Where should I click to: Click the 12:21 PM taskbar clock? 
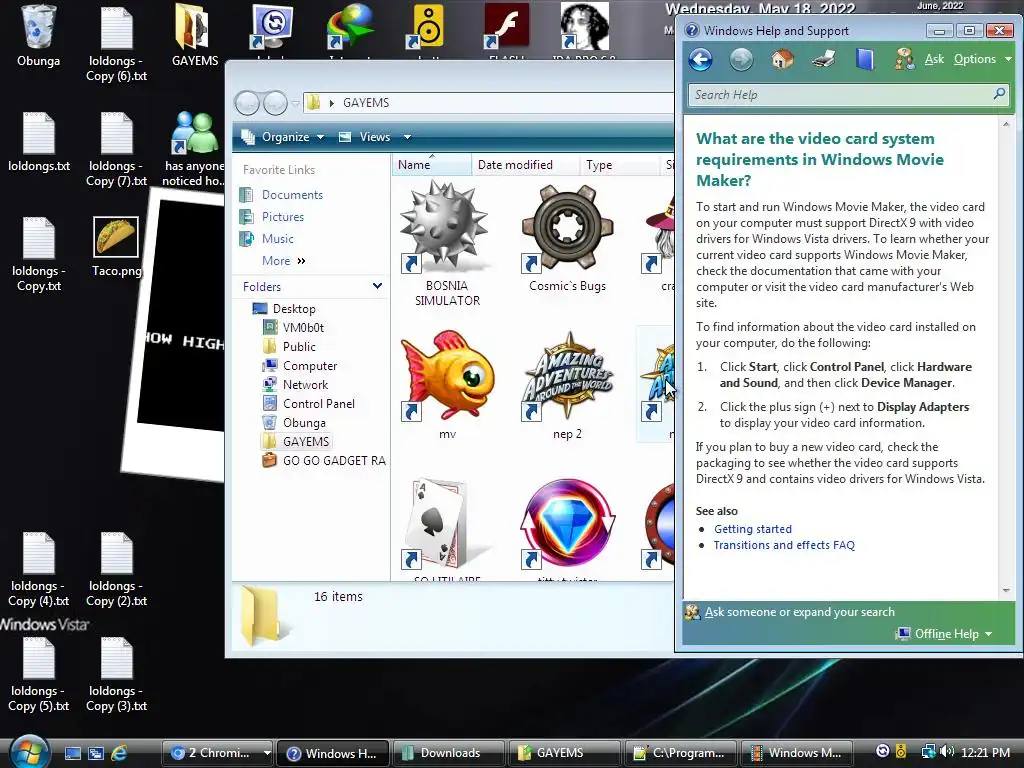tap(986, 752)
